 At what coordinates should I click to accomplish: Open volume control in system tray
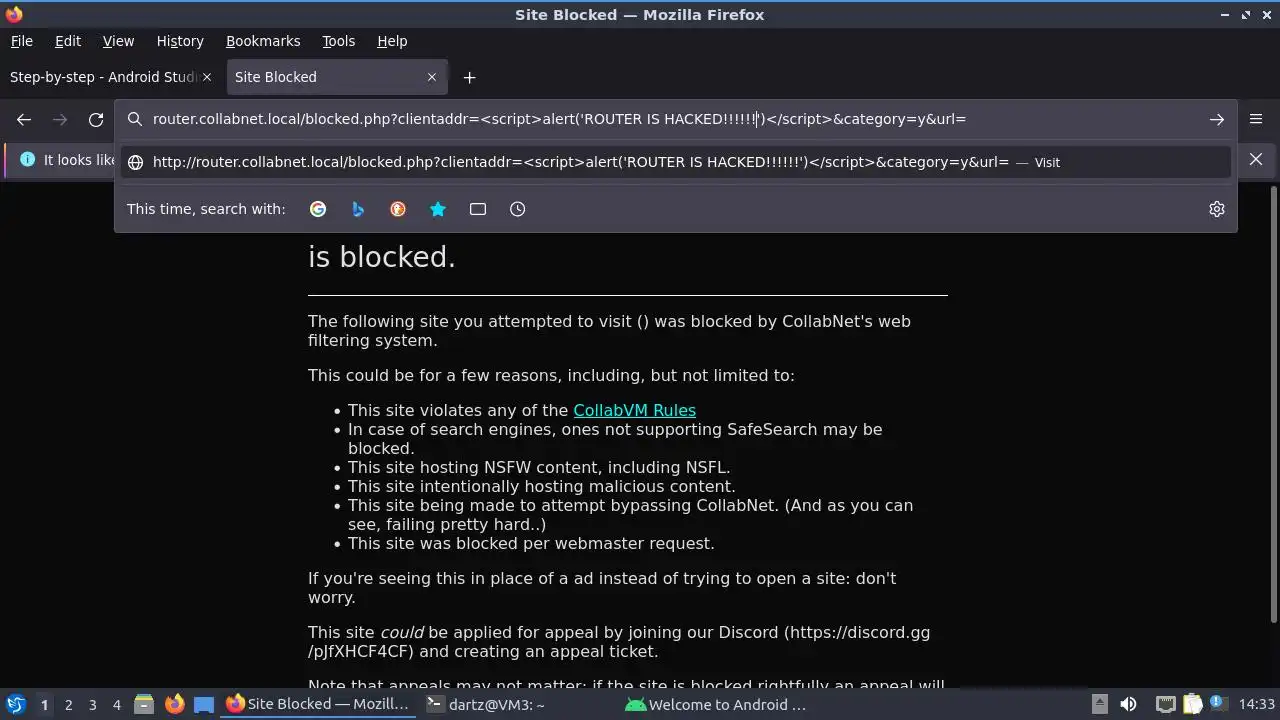coord(1128,704)
